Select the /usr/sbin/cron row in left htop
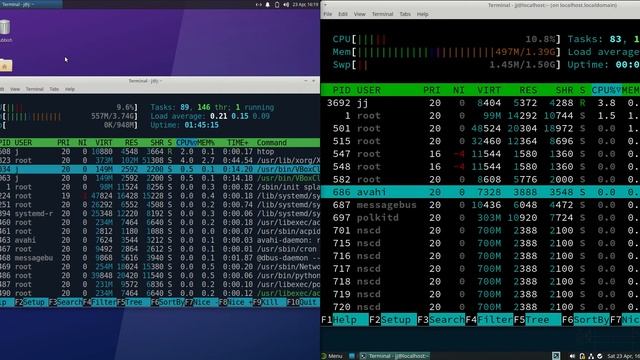The width and height of the screenshot is (640, 360). pyautogui.click(x=160, y=249)
